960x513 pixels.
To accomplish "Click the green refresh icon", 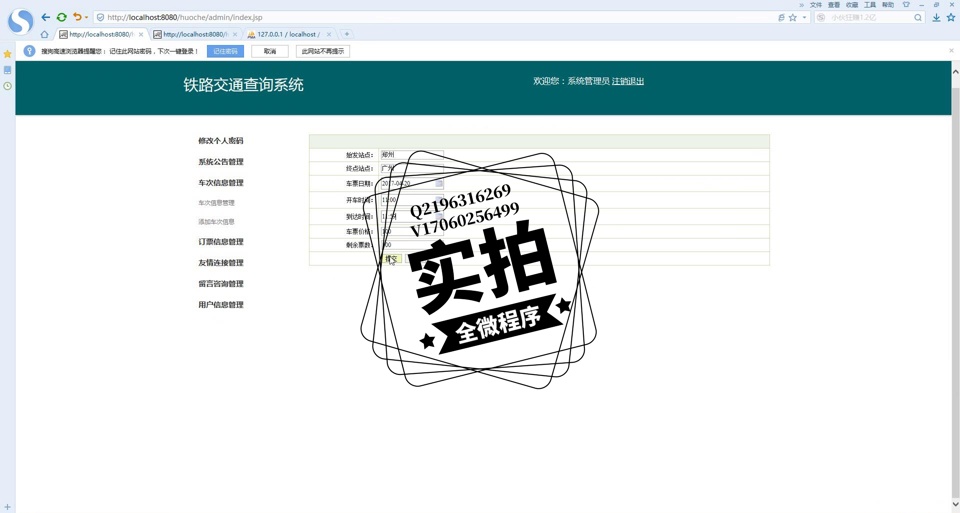I will coord(62,17).
